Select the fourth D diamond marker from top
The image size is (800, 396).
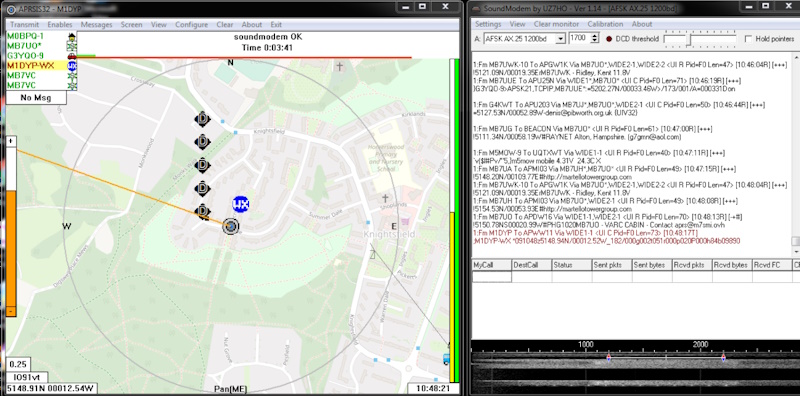203,189
